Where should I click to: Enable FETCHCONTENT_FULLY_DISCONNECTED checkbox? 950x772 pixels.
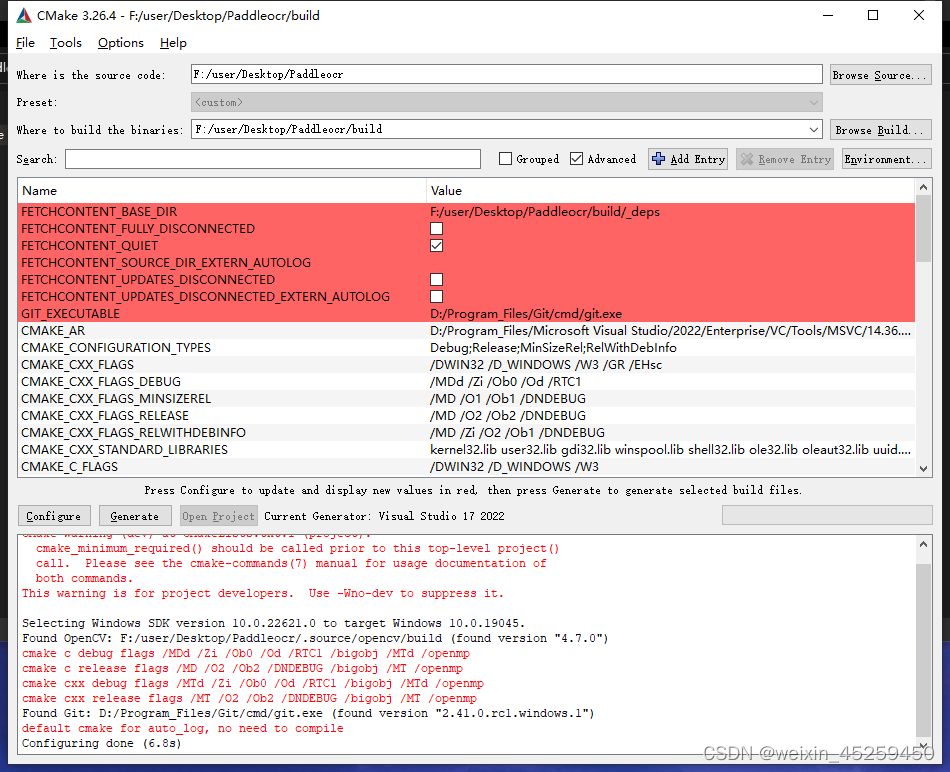436,228
